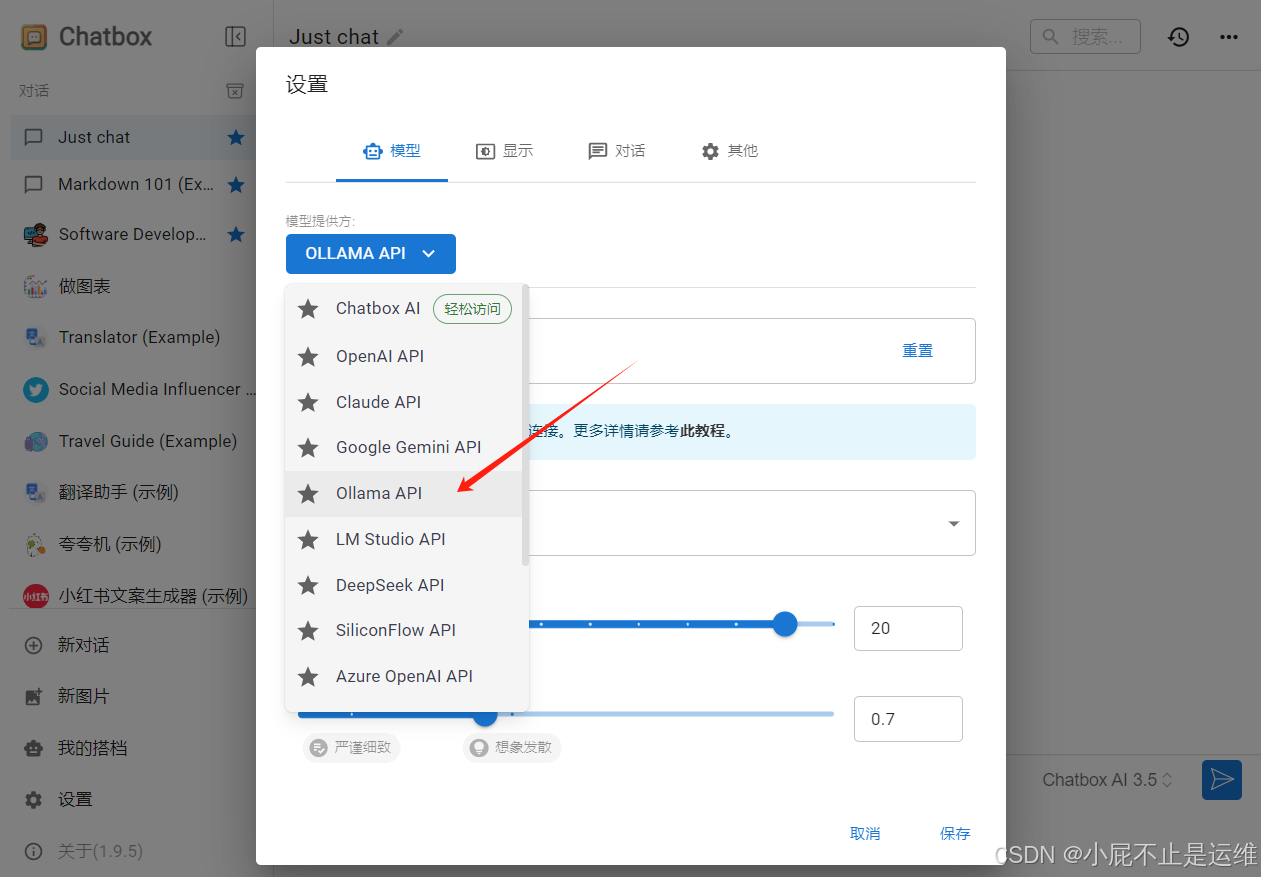Viewport: 1262px width, 877px height.
Task: Click the OLLAMA API provider dropdown button
Action: (371, 254)
